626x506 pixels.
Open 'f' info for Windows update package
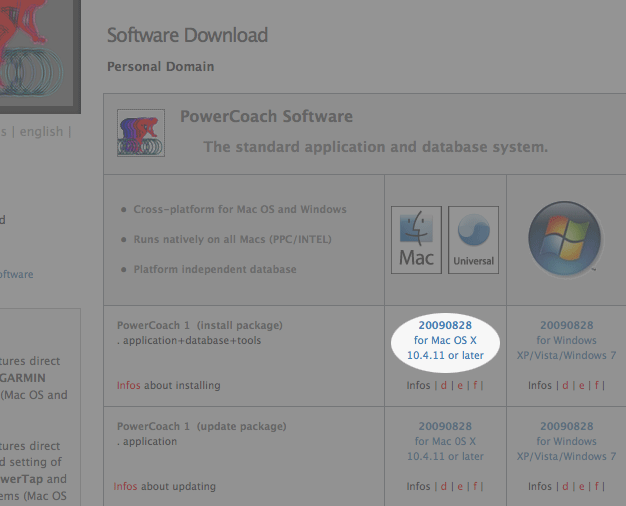tap(596, 486)
